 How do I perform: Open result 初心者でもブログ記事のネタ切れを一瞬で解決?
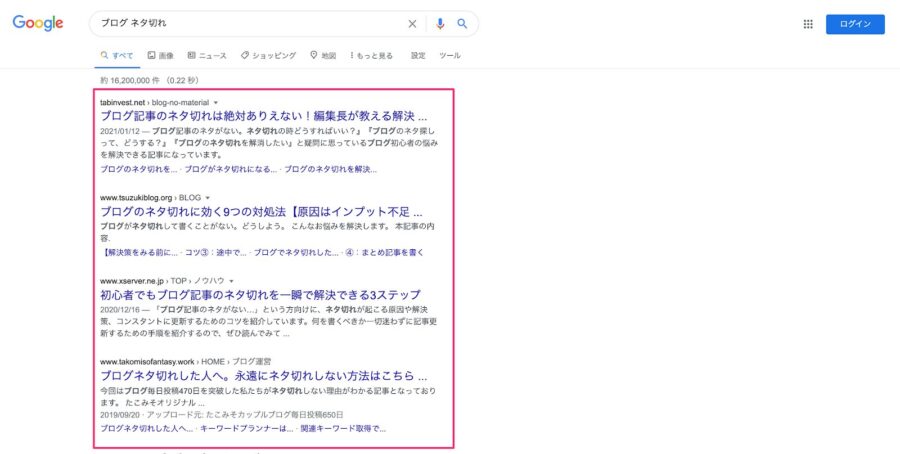click(x=260, y=295)
